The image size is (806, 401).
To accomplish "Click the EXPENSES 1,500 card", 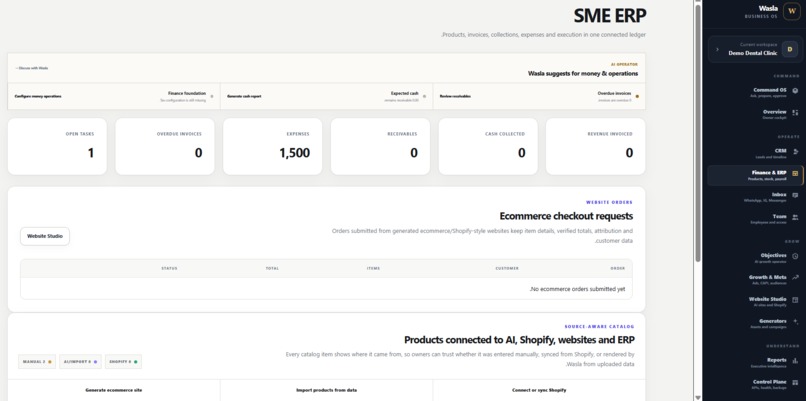I will [272, 147].
